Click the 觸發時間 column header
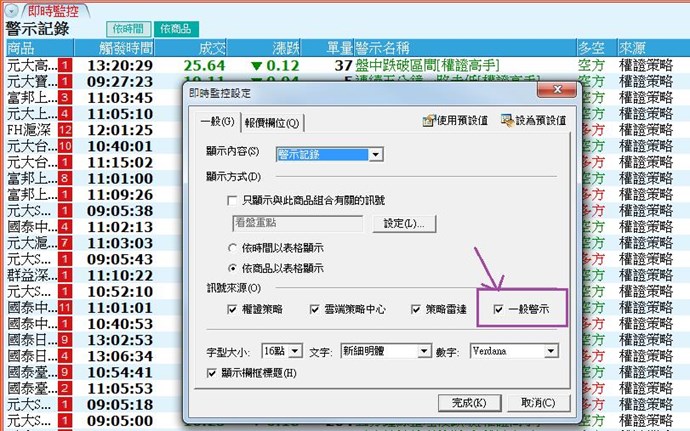Image resolution: width=690 pixels, height=431 pixels. point(114,48)
